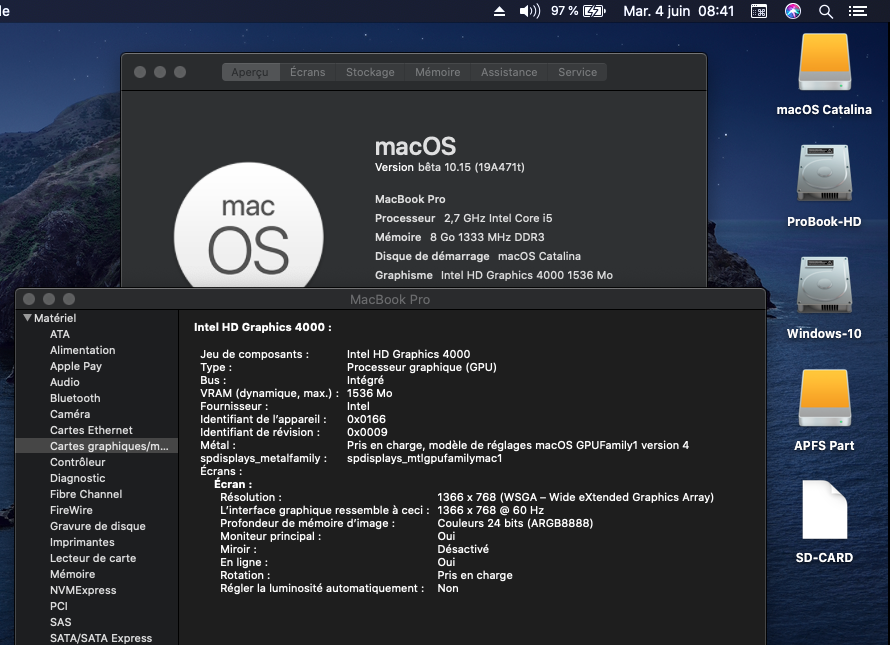
Task: Click Type value Processeur graphique (GPU)
Action: pyautogui.click(x=422, y=367)
